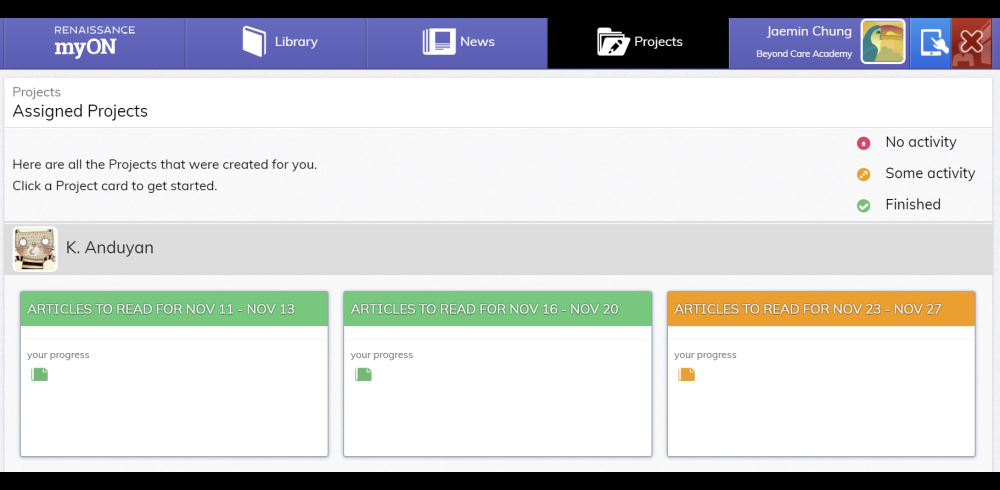Click the Renaissance myON logo
Image resolution: width=1000 pixels, height=490 pixels.
(94, 42)
